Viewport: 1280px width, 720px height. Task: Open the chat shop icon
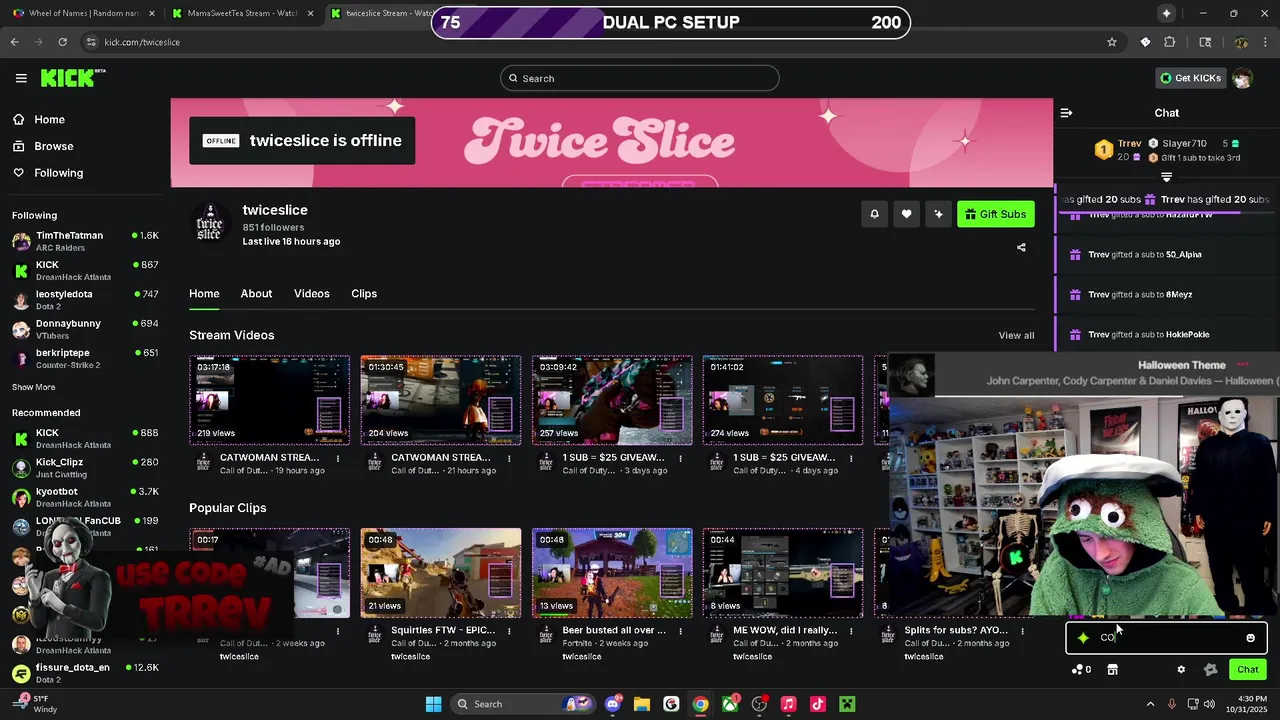click(1112, 670)
